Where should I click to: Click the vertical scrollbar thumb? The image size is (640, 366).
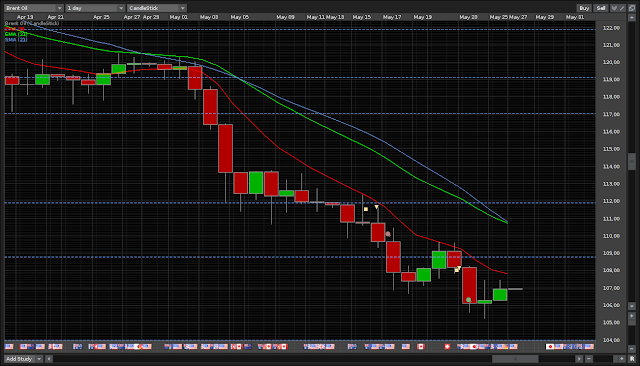631,162
